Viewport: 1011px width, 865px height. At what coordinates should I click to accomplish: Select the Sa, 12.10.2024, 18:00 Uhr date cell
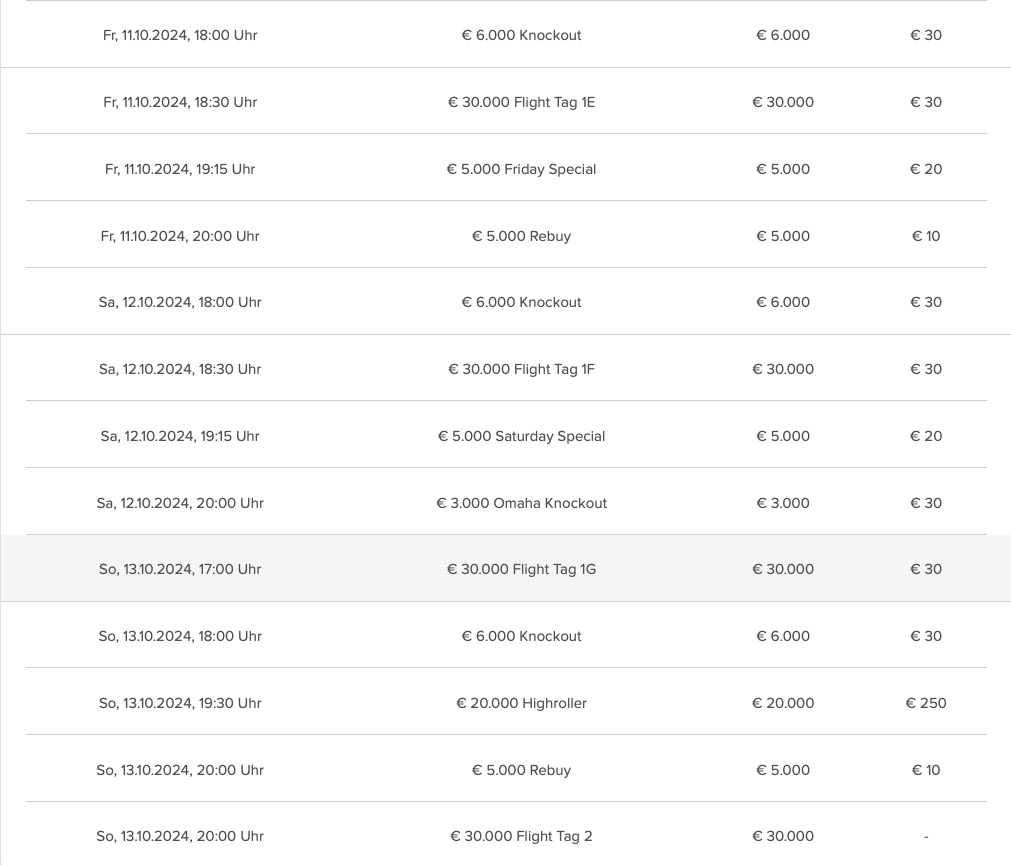(180, 302)
